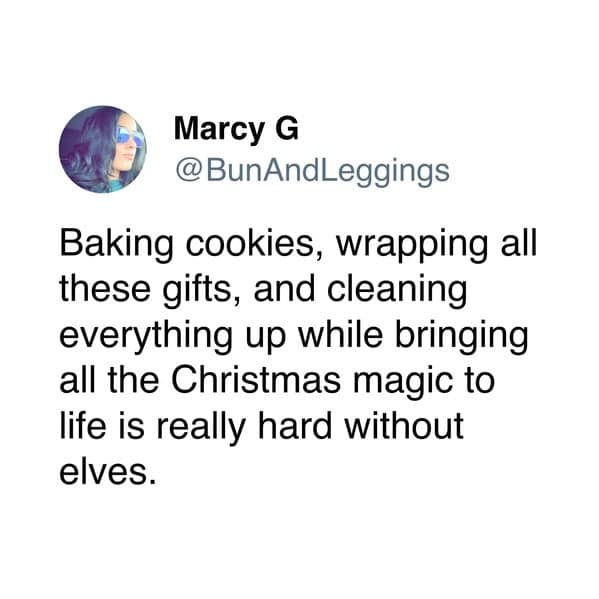
Task: Click the word bringing in the tweet
Action: pos(462,336)
